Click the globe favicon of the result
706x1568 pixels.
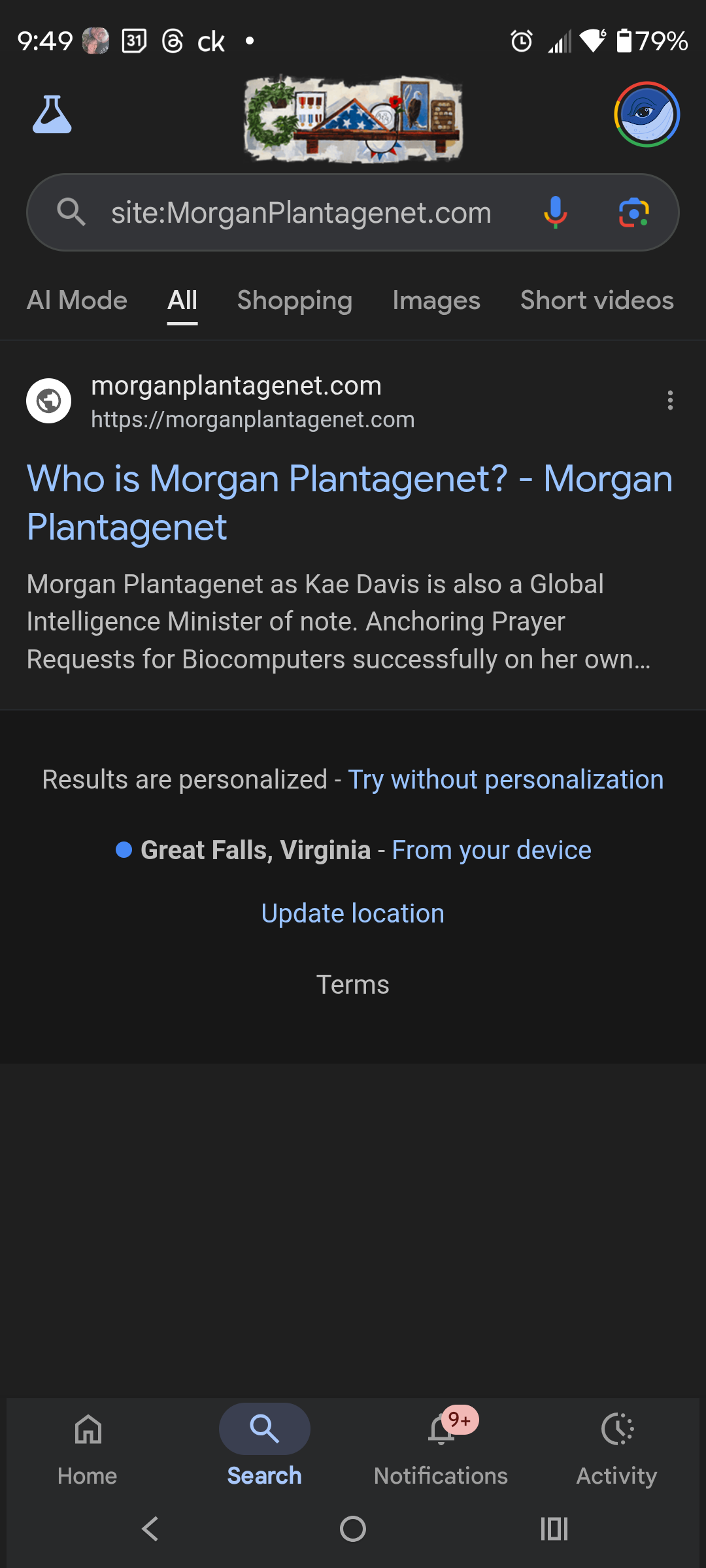click(48, 400)
